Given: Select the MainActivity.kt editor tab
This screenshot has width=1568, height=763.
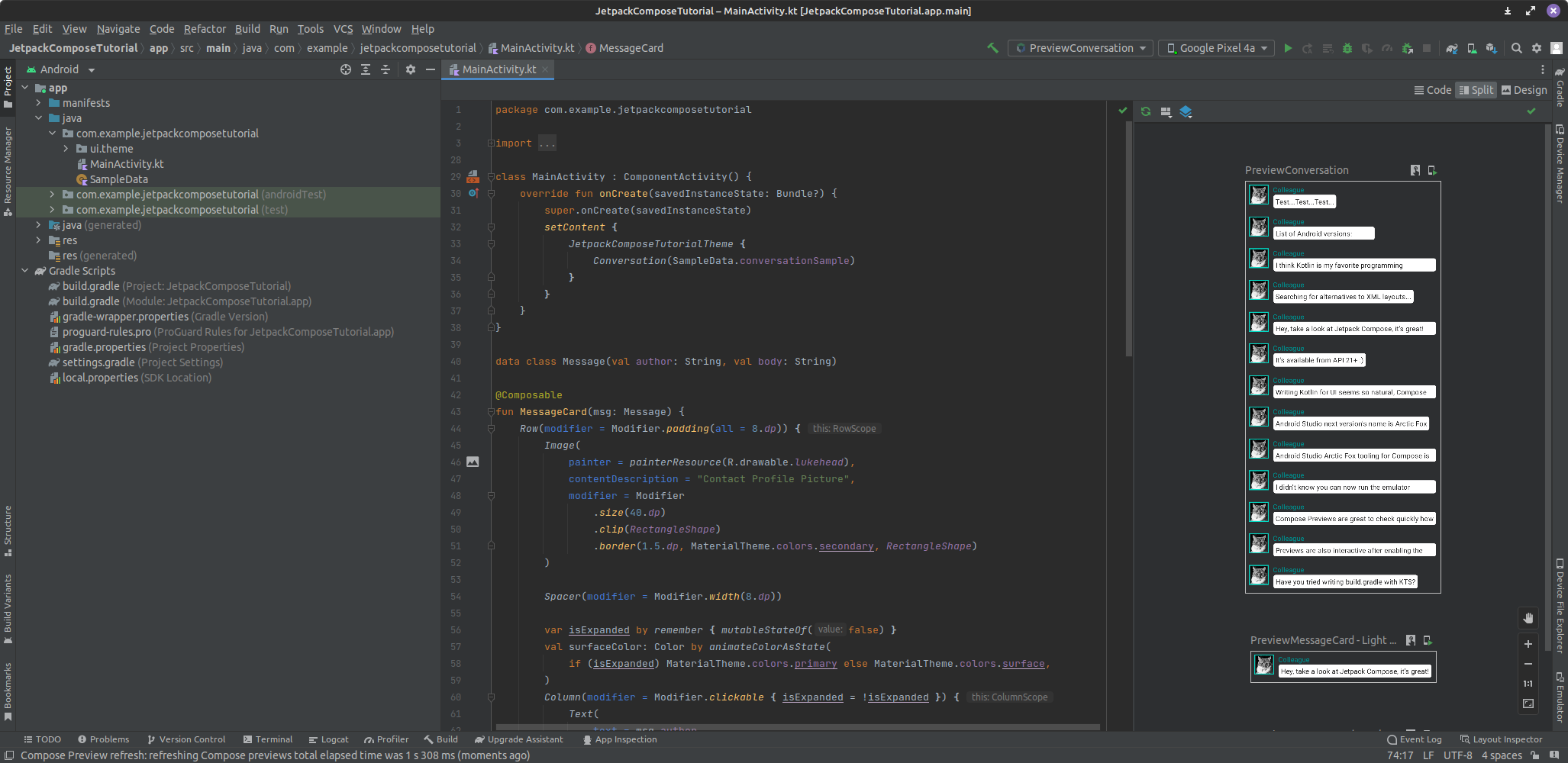Looking at the screenshot, I should [x=498, y=69].
